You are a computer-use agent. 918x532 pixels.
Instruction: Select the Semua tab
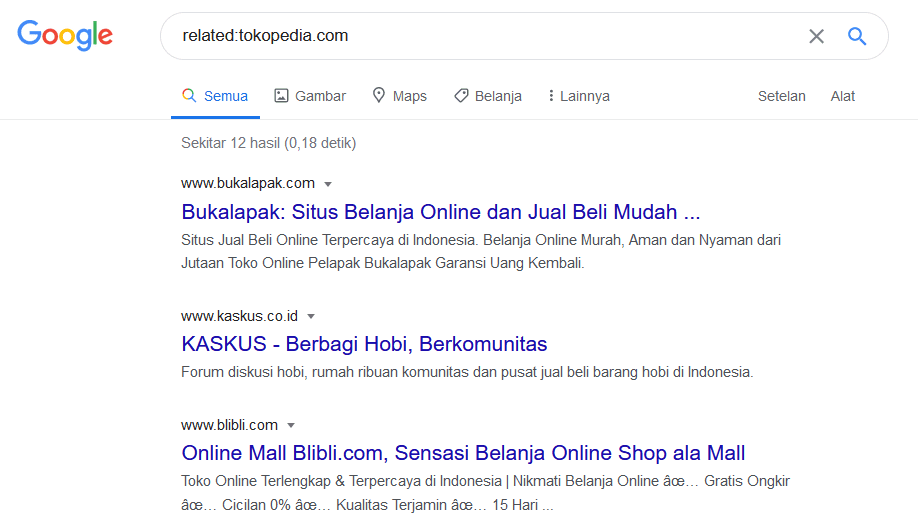click(x=215, y=96)
